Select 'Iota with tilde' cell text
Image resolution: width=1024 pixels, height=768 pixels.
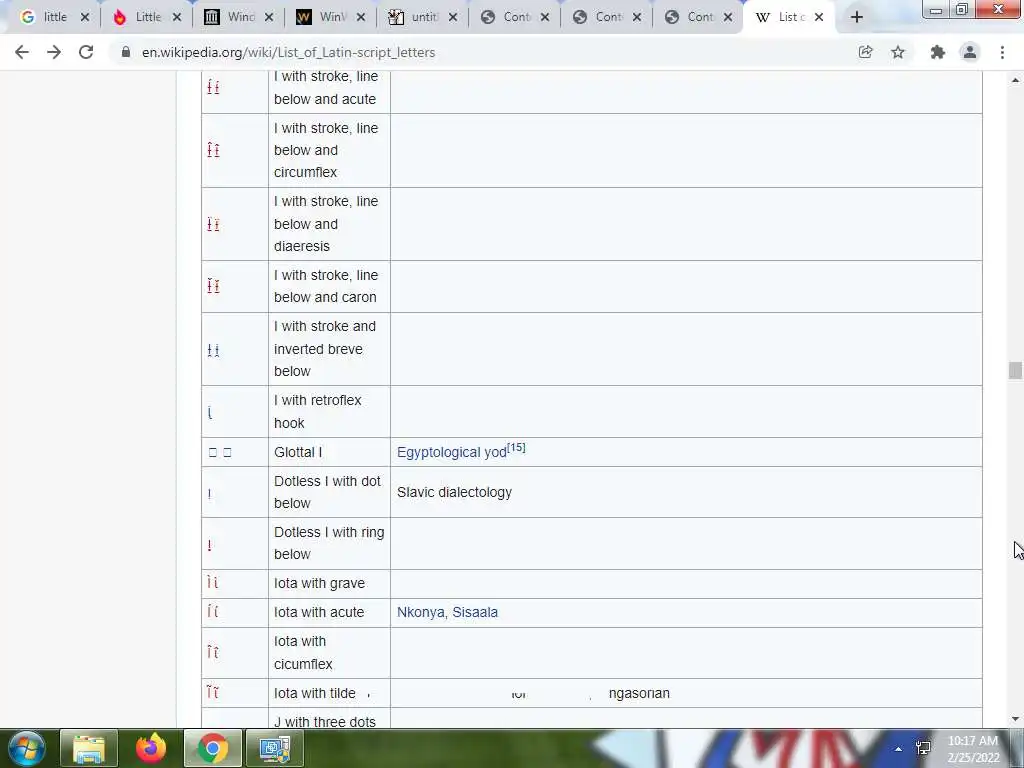point(315,693)
